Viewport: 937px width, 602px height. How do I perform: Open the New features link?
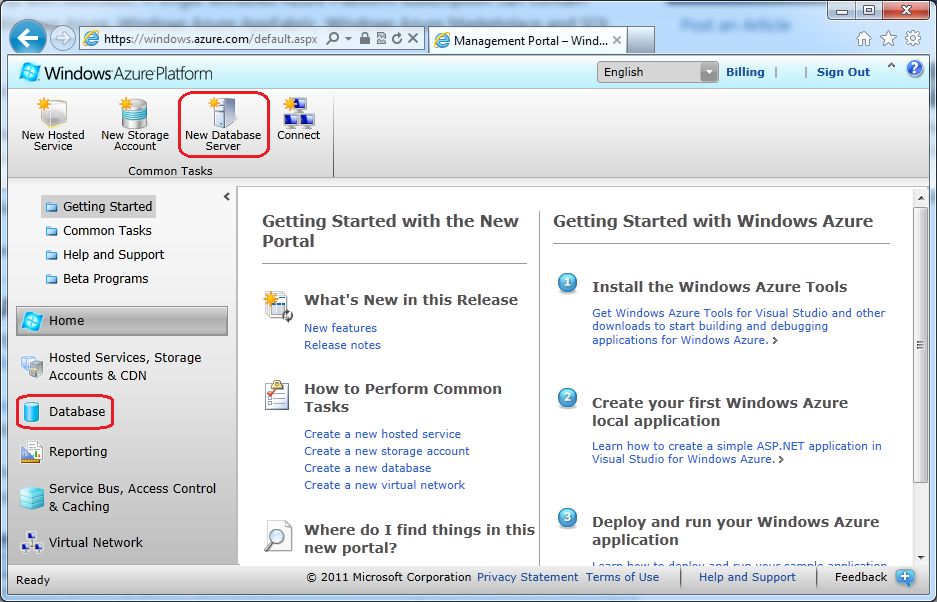coord(340,328)
